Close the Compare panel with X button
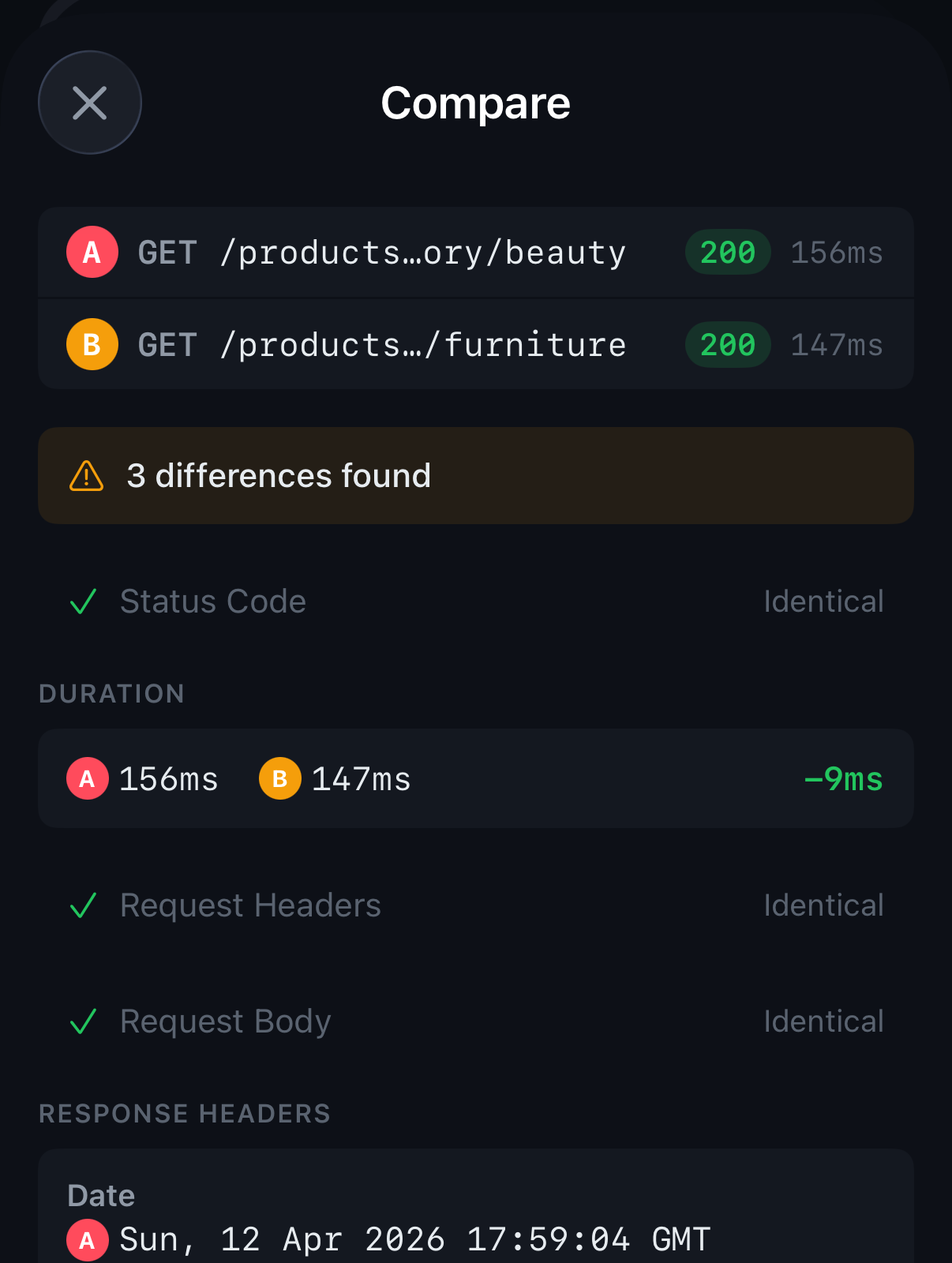The image size is (952, 1263). click(x=90, y=103)
